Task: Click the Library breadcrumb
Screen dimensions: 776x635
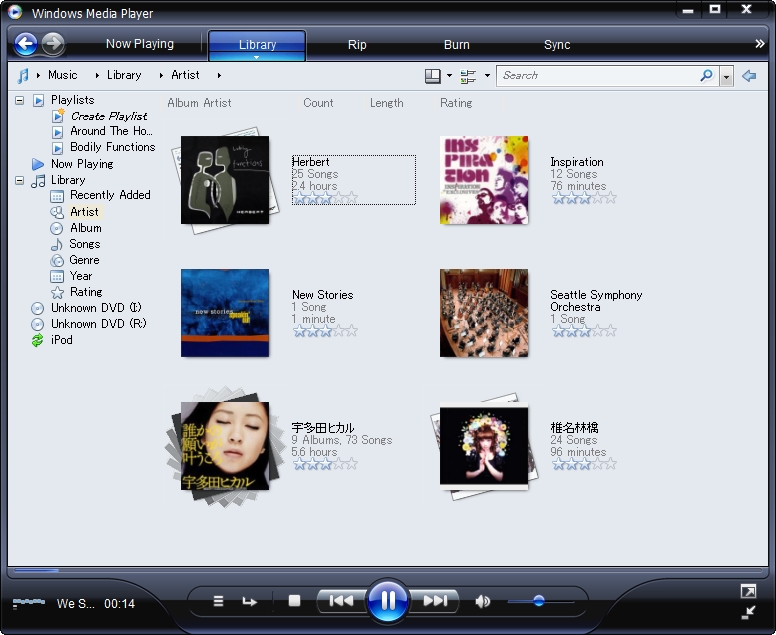Action: tap(124, 75)
